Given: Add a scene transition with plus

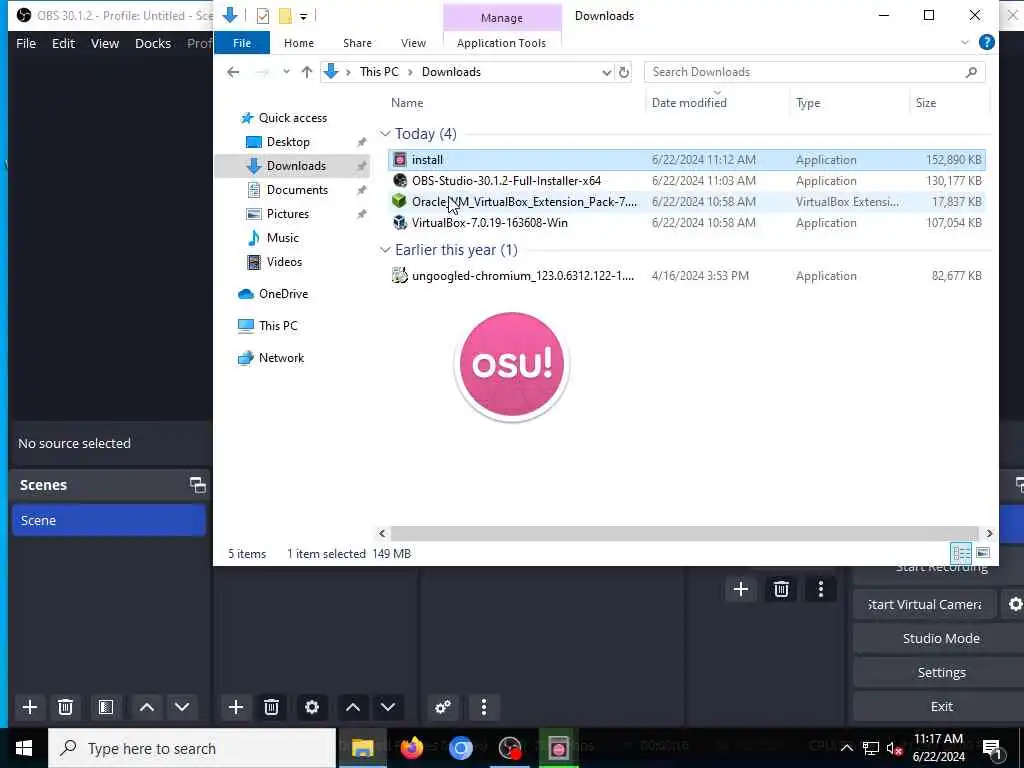Looking at the screenshot, I should [741, 589].
